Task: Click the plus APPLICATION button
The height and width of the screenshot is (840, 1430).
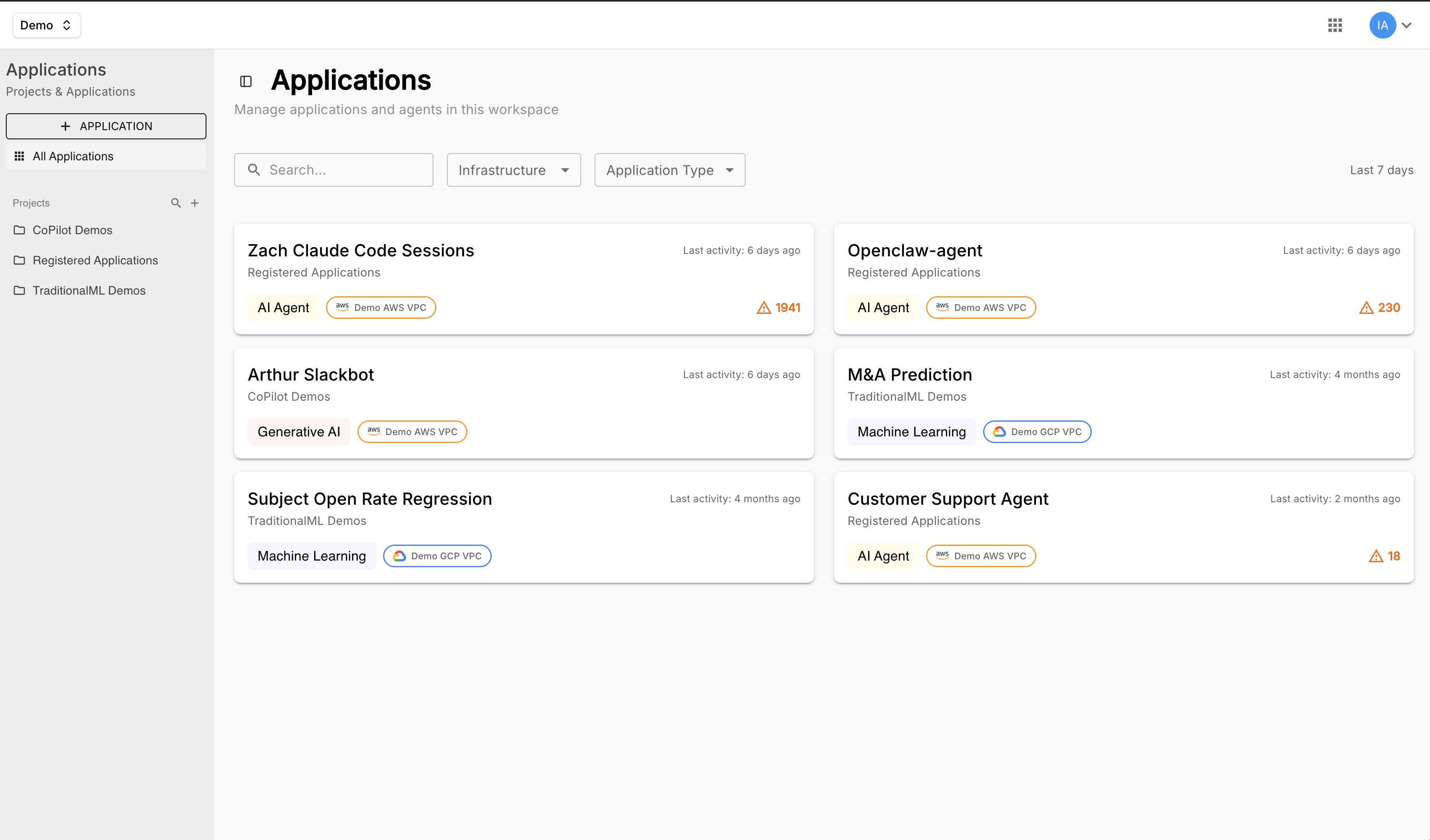Action: pyautogui.click(x=106, y=126)
